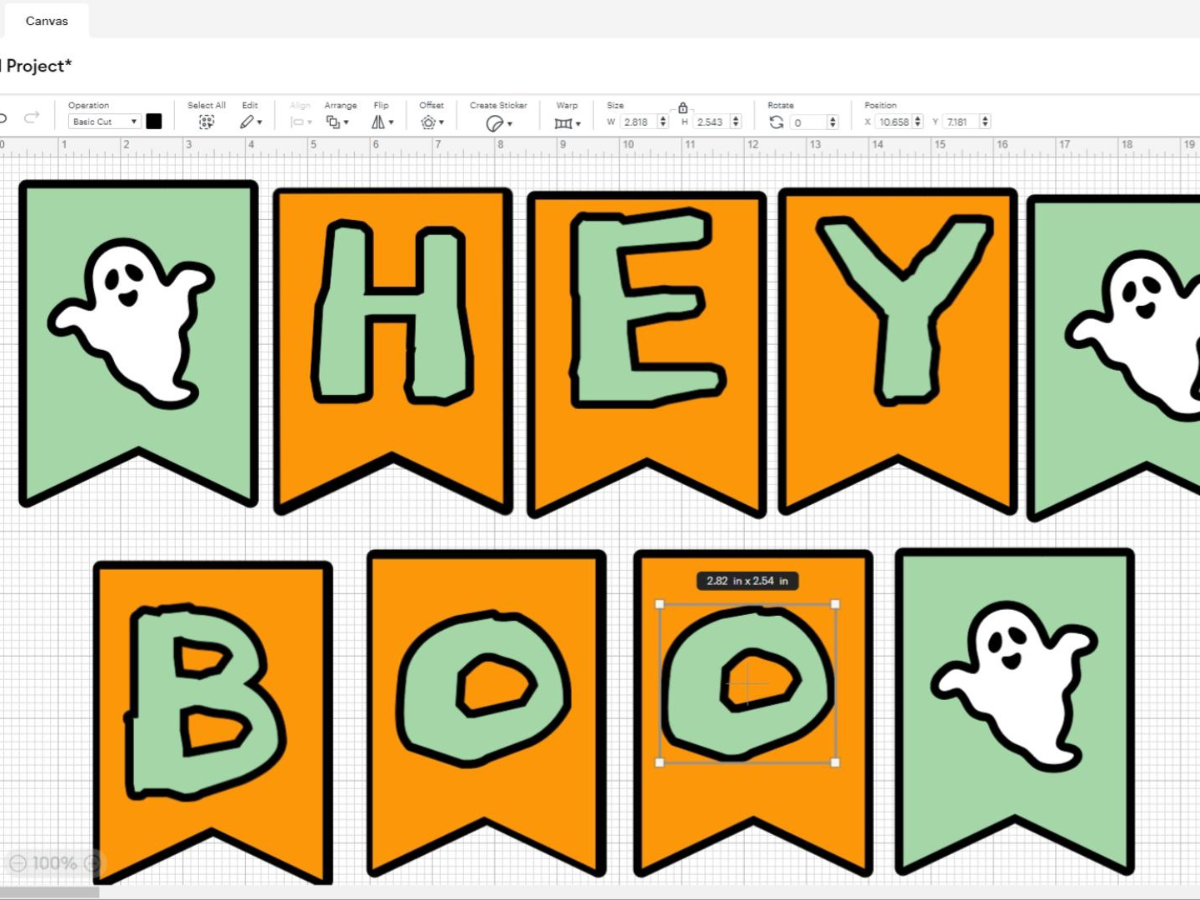The width and height of the screenshot is (1200, 900).
Task: Click the Offset icon
Action: tap(428, 121)
